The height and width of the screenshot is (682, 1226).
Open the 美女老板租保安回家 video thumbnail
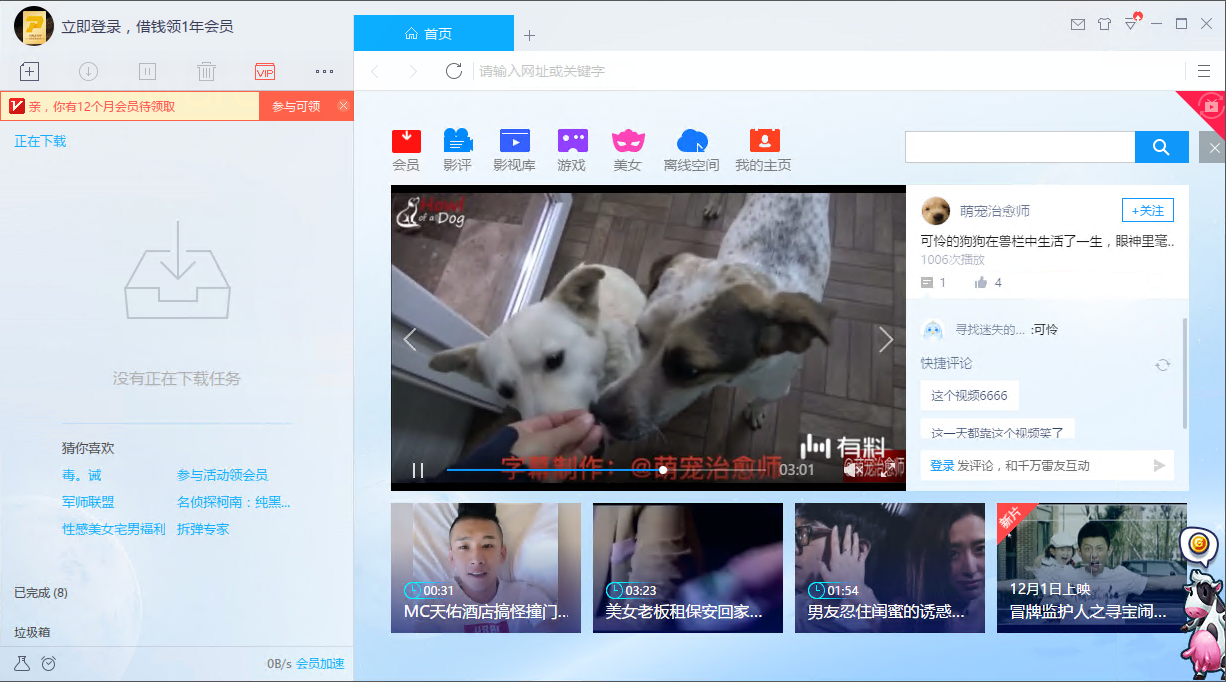coord(688,568)
